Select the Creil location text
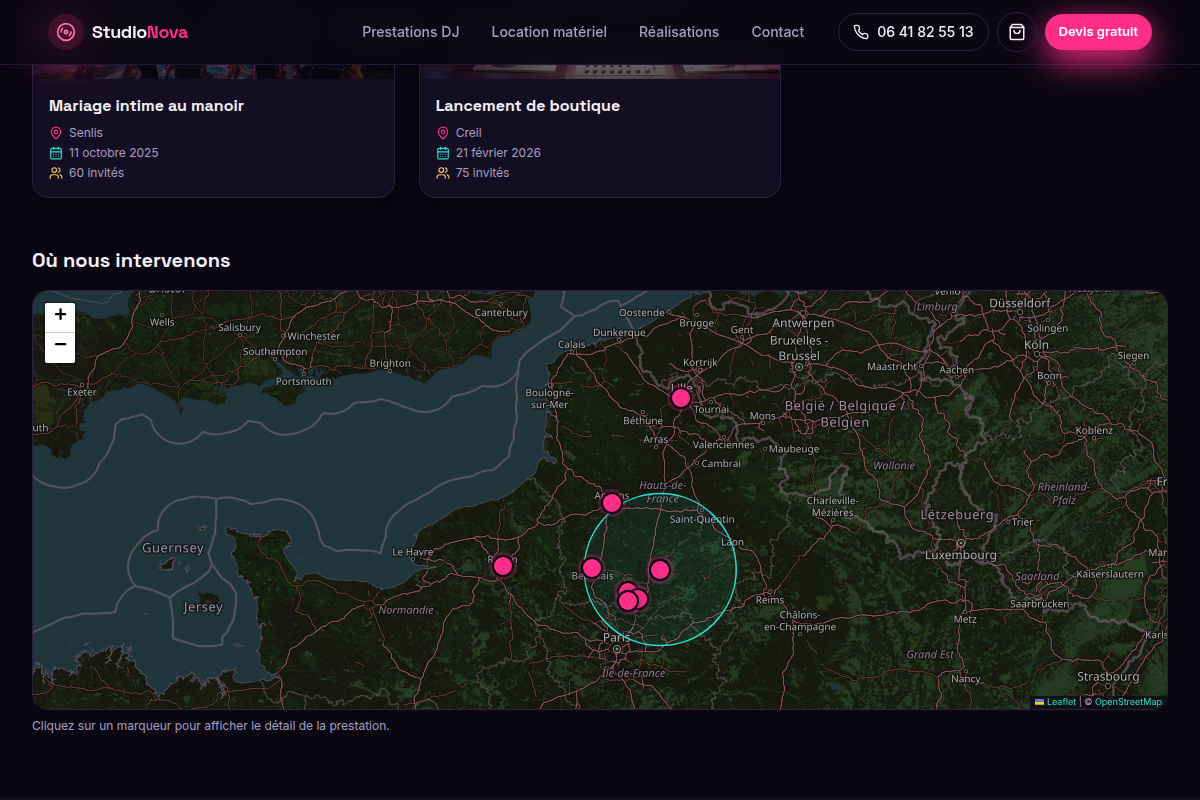The height and width of the screenshot is (800, 1200). [469, 133]
